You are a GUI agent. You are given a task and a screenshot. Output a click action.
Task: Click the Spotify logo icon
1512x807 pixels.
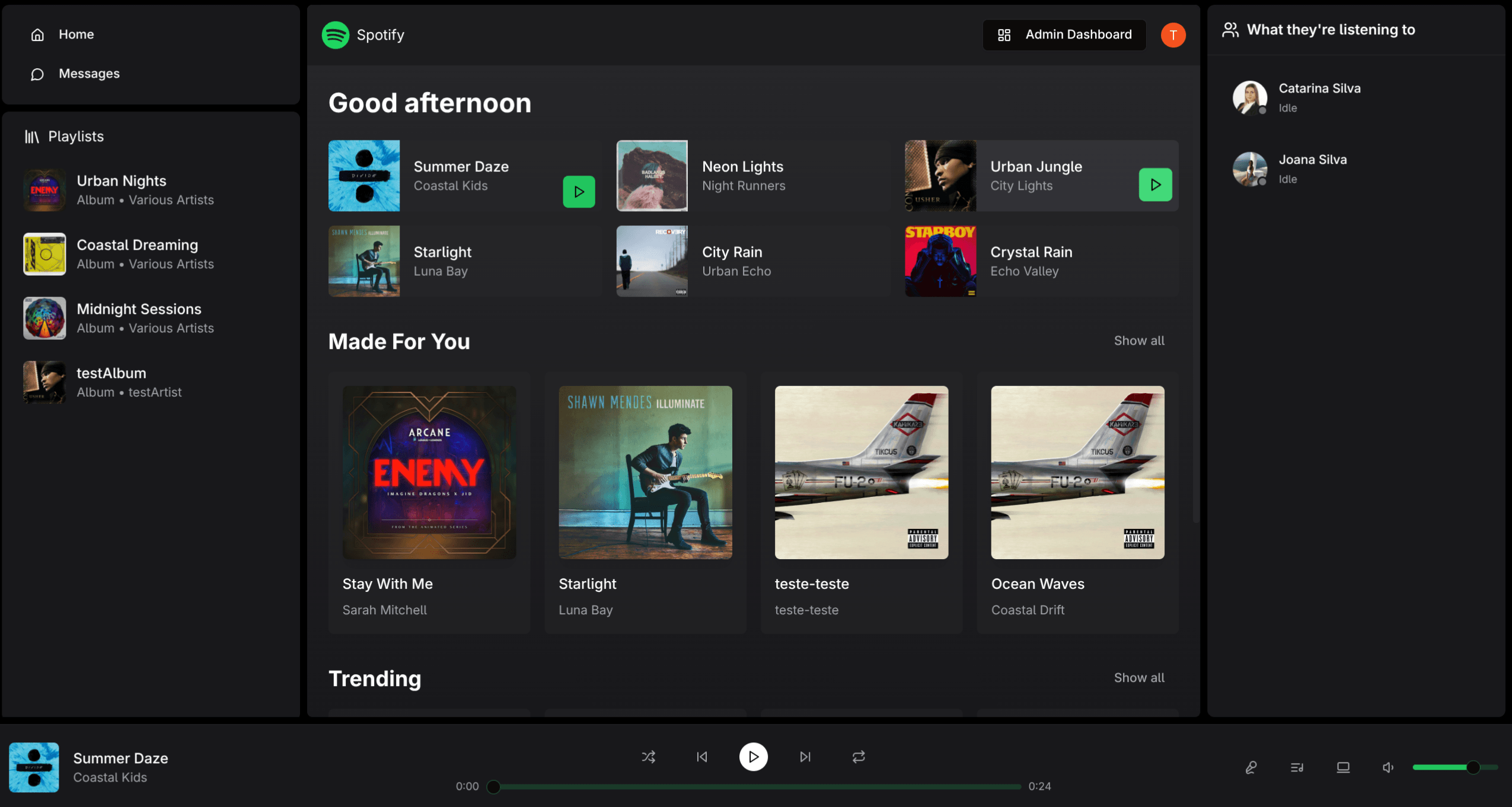335,34
